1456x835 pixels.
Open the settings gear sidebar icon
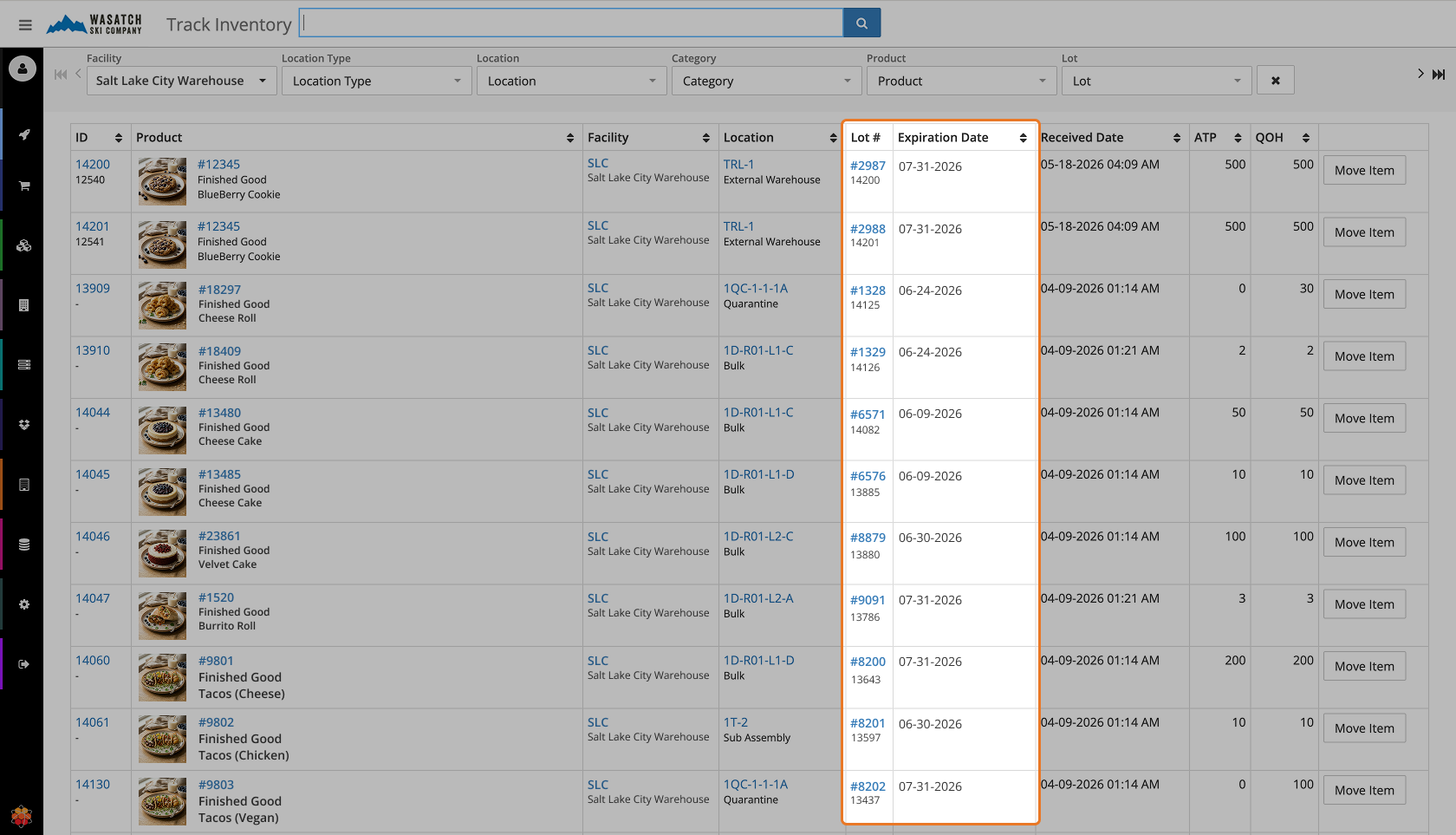pos(24,604)
